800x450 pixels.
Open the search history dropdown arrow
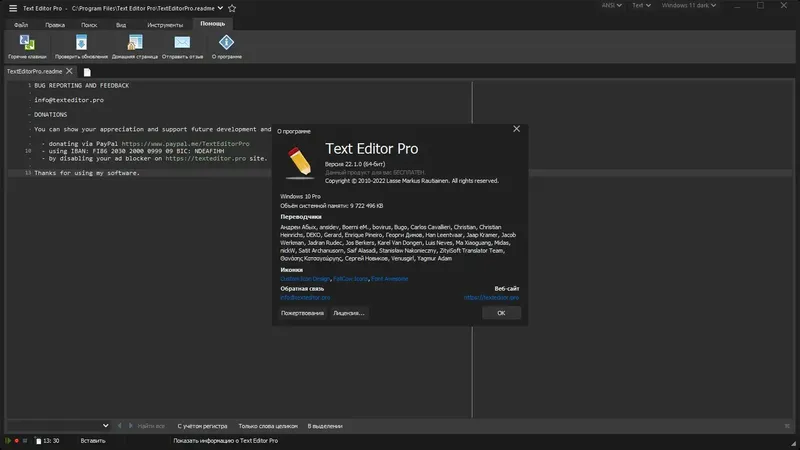click(x=105, y=426)
